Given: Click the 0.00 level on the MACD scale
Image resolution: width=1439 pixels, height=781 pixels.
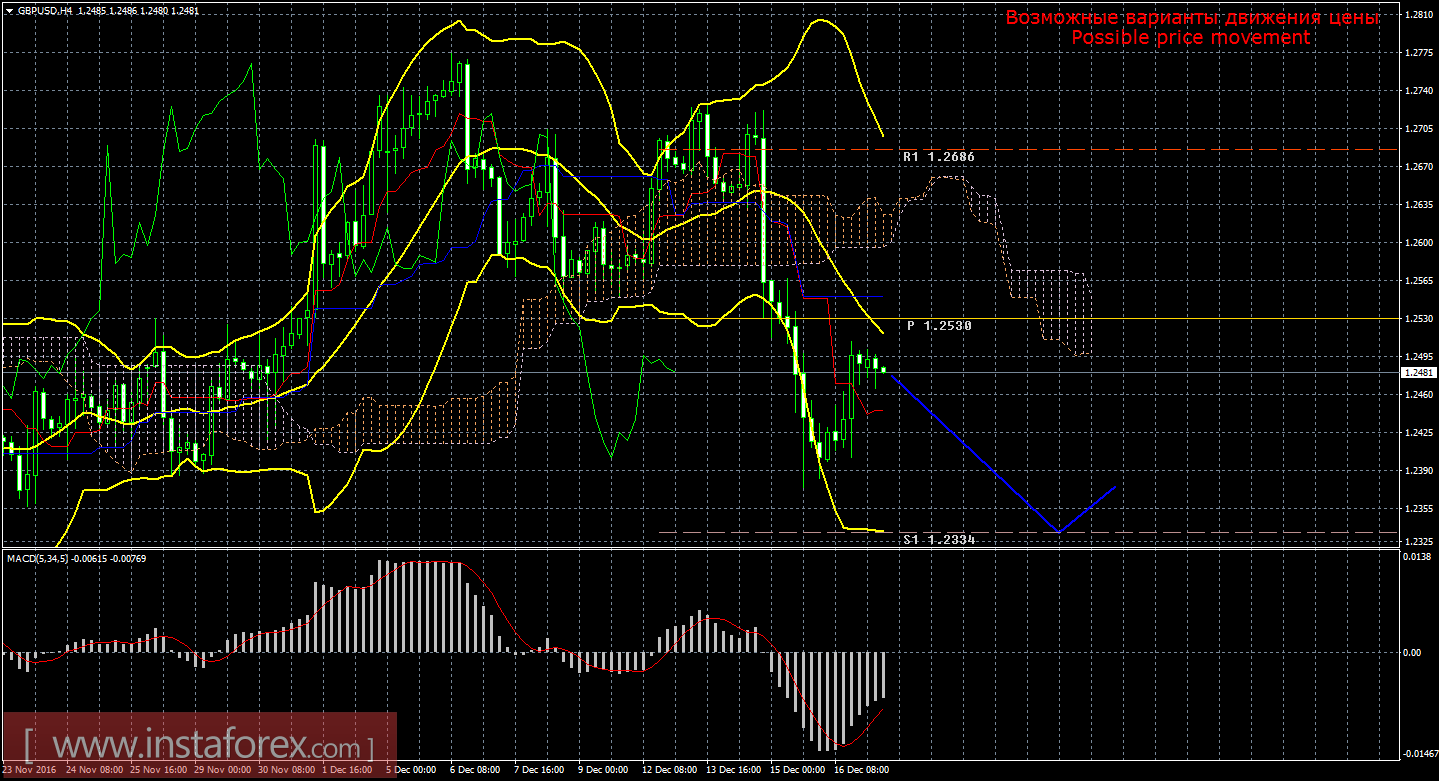Looking at the screenshot, I should point(1414,653).
